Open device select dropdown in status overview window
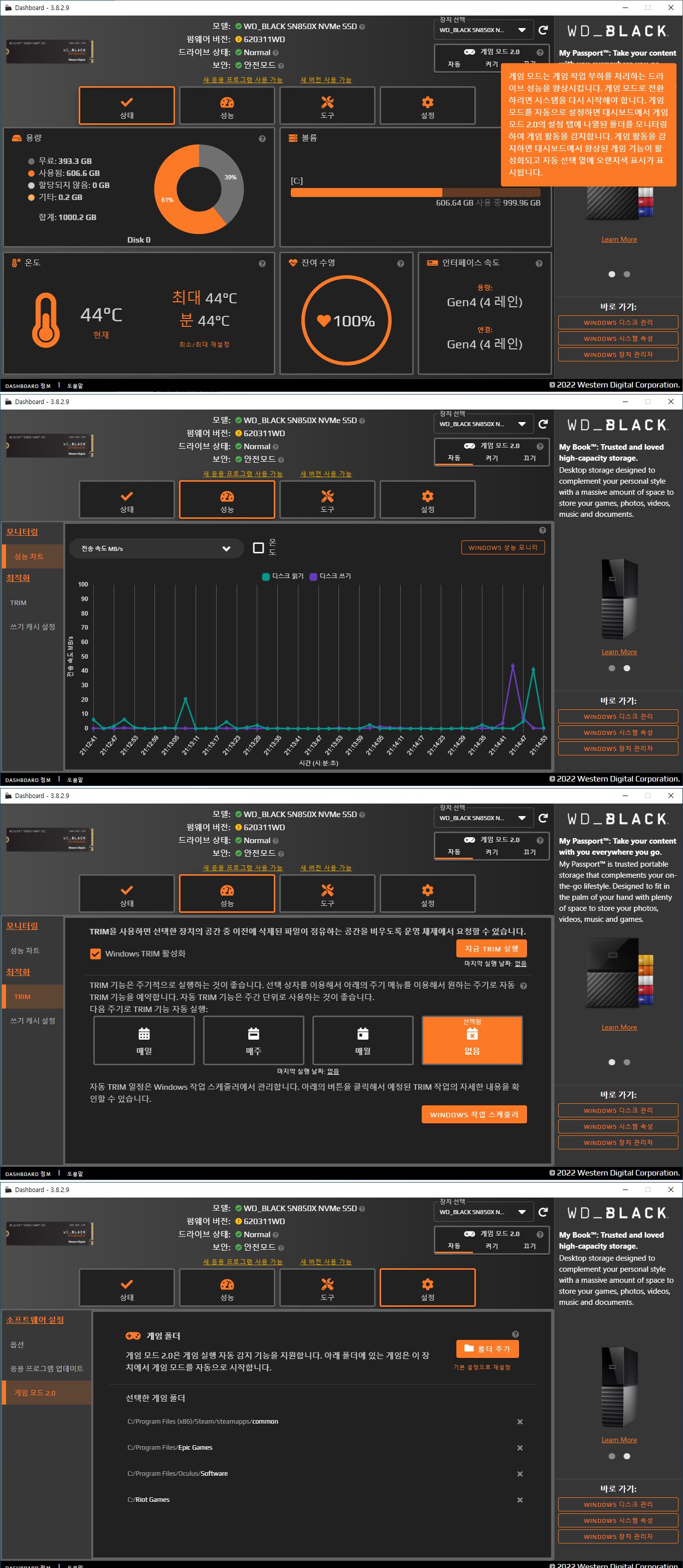 coord(483,30)
